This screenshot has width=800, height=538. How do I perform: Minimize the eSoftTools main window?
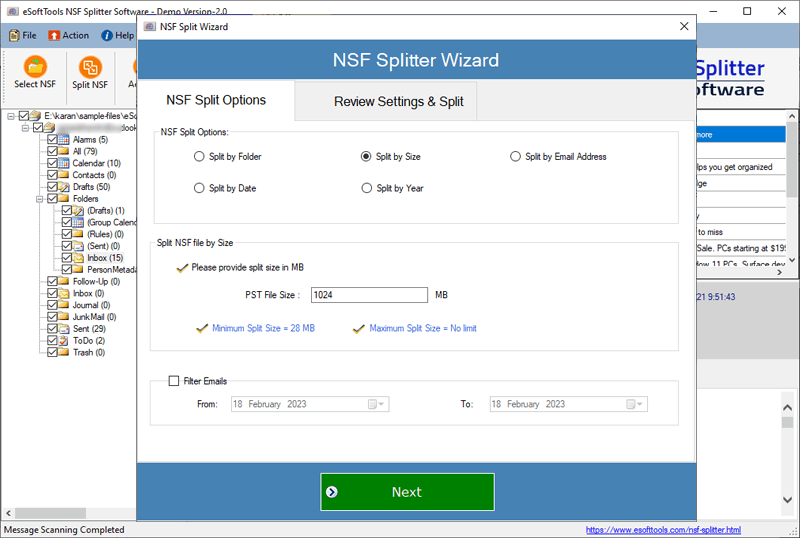coord(713,11)
